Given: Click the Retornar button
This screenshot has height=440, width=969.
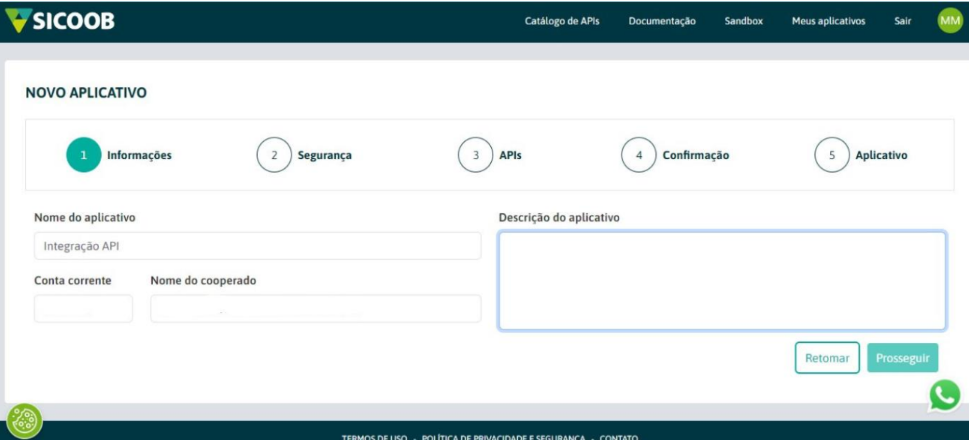Looking at the screenshot, I should pyautogui.click(x=827, y=358).
